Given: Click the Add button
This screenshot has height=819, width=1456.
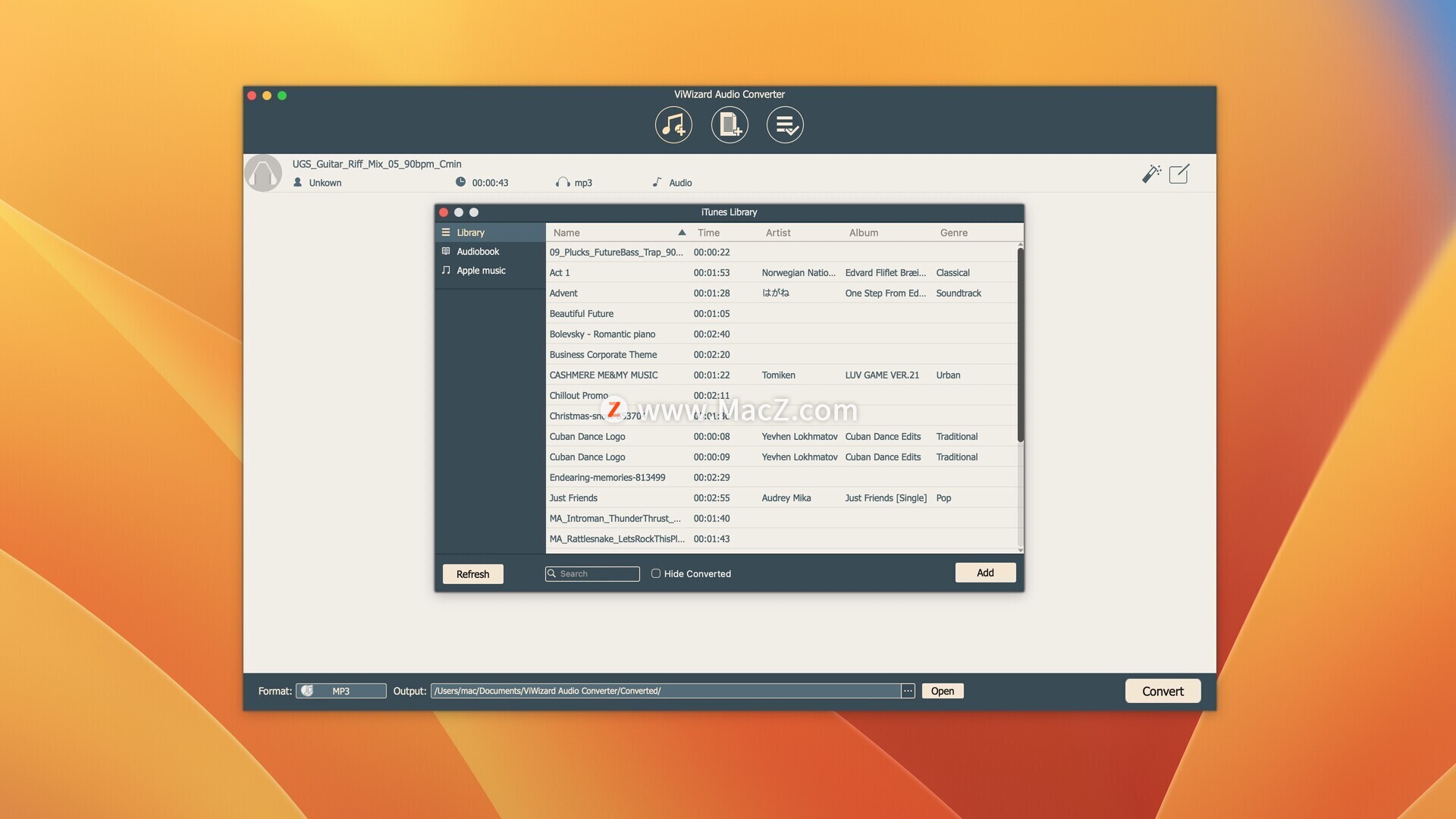Looking at the screenshot, I should pos(985,573).
